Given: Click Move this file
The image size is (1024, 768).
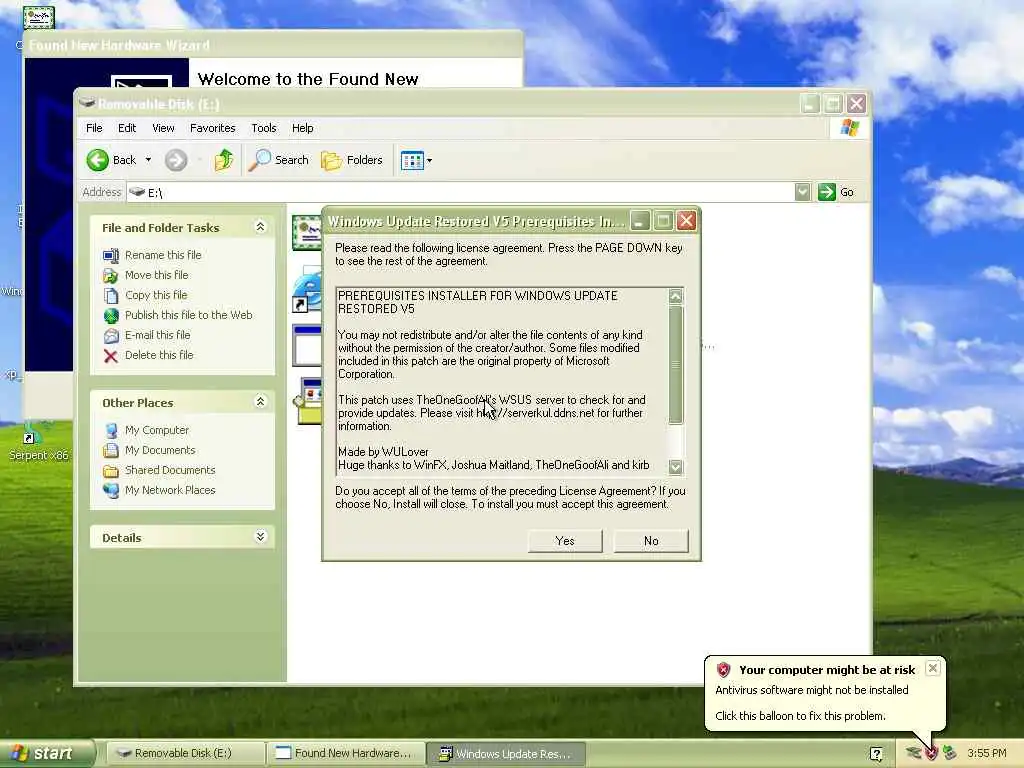Looking at the screenshot, I should (157, 275).
